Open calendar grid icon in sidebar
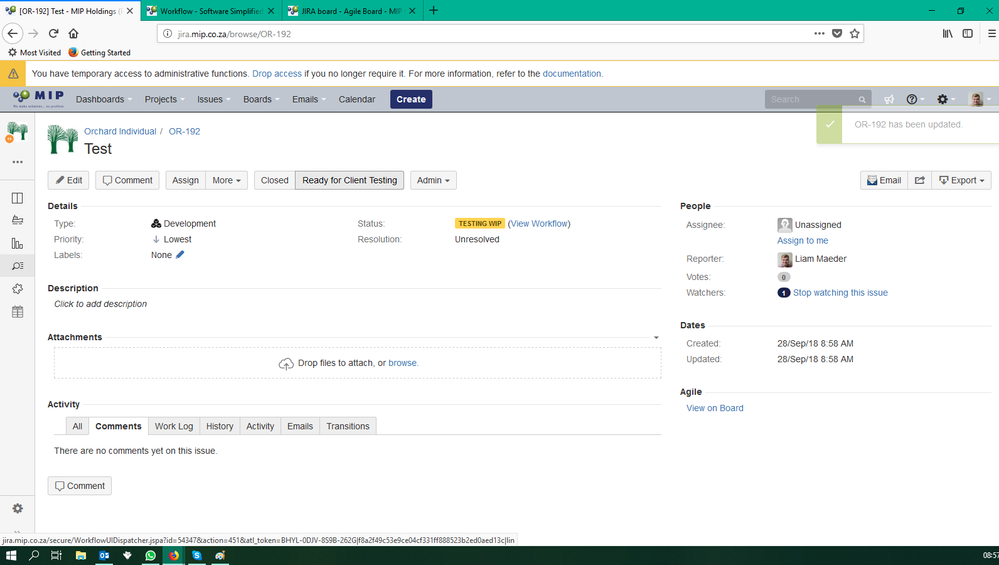This screenshot has width=999, height=565. click(x=17, y=311)
